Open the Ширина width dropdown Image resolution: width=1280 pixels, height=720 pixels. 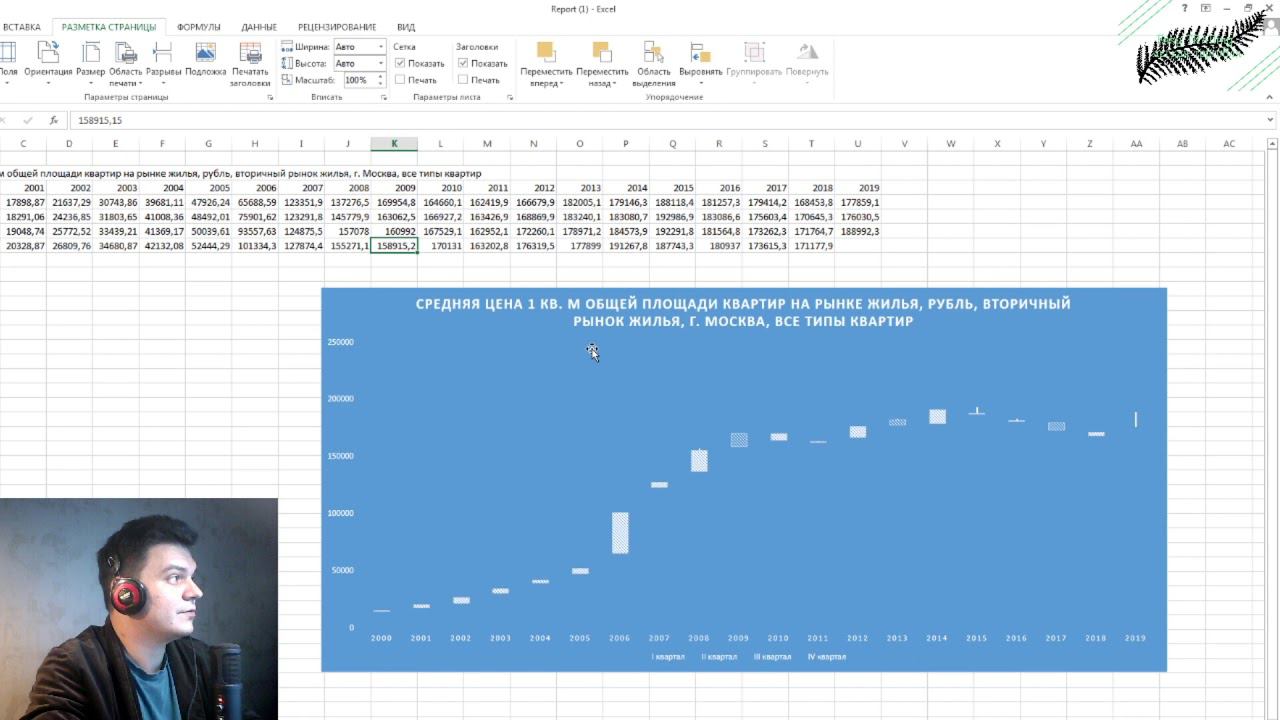click(381, 47)
